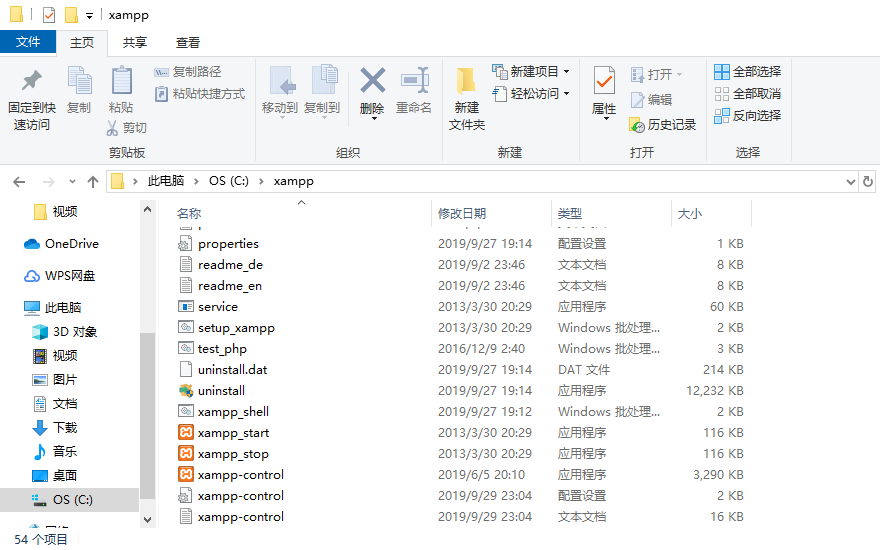880x550 pixels.
Task: Expand chevron after 此电脑 in path
Action: coord(196,181)
